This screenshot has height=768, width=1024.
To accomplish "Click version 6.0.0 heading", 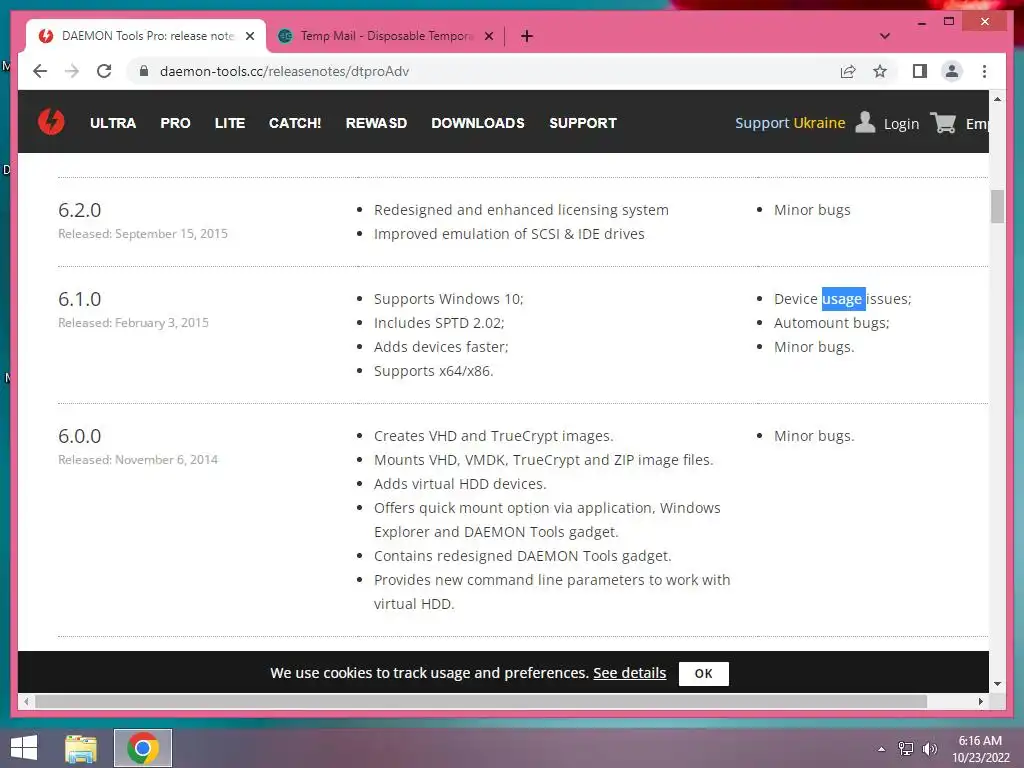I will (x=80, y=436).
